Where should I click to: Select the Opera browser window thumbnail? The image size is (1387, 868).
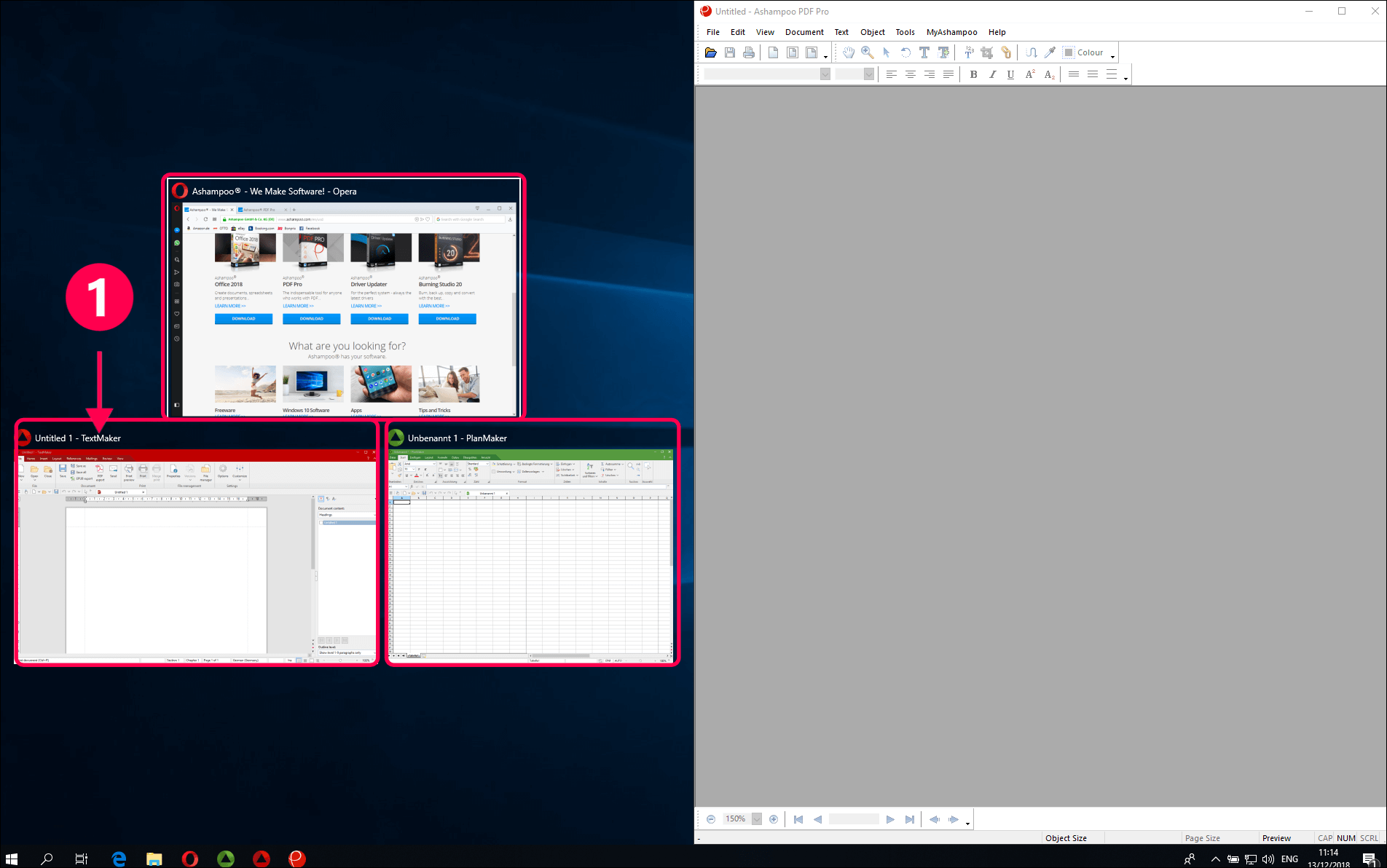[x=343, y=296]
